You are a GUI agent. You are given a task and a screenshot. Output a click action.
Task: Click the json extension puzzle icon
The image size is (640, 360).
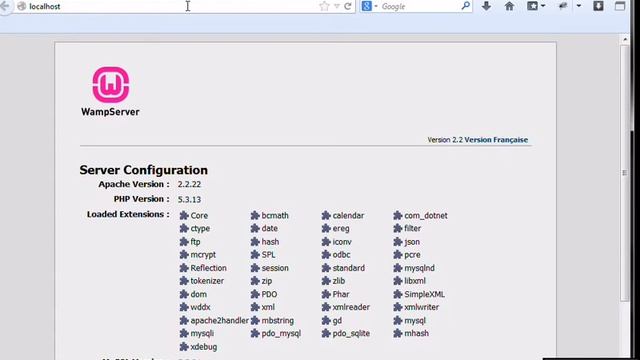[x=398, y=242]
